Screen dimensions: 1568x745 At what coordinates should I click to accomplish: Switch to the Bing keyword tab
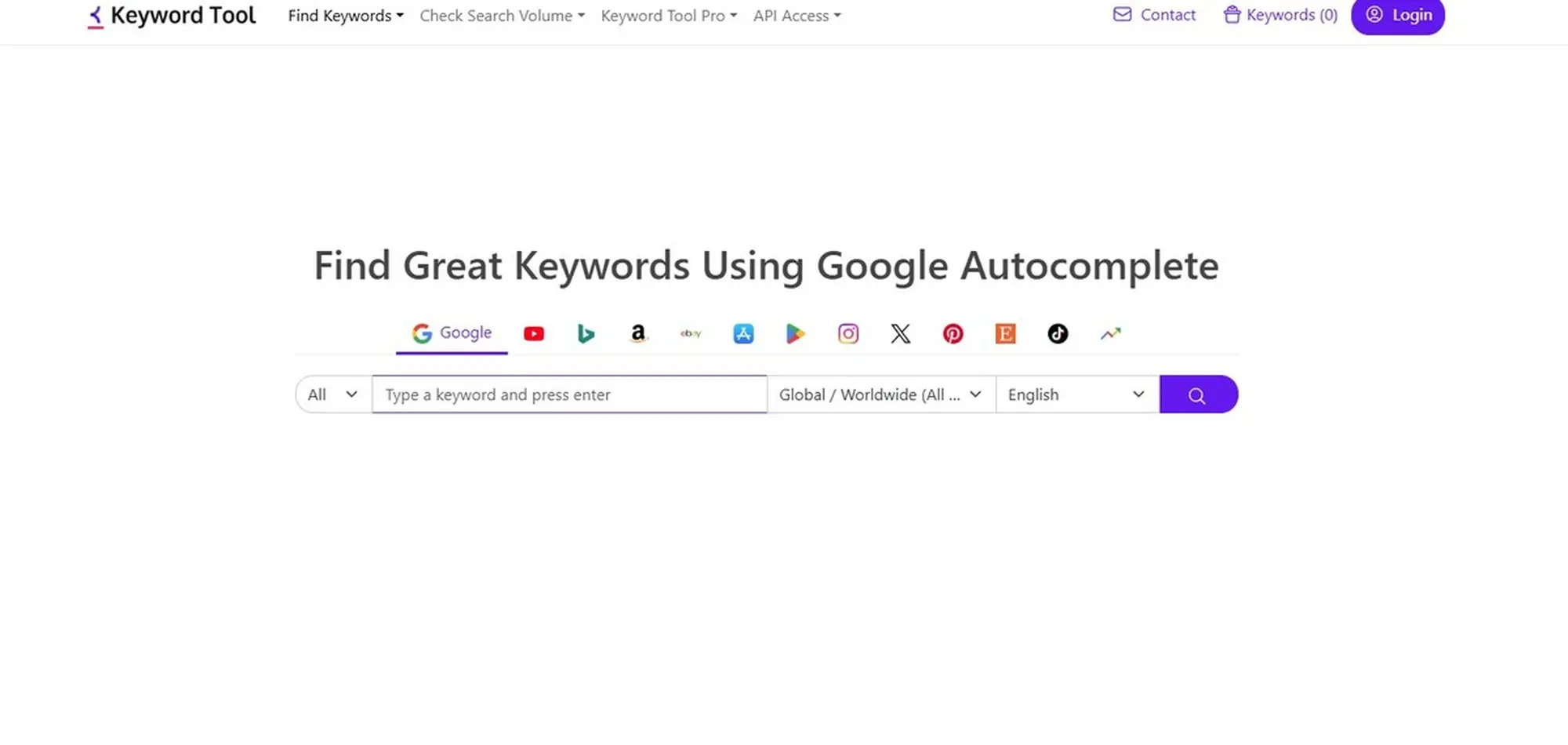coord(586,334)
